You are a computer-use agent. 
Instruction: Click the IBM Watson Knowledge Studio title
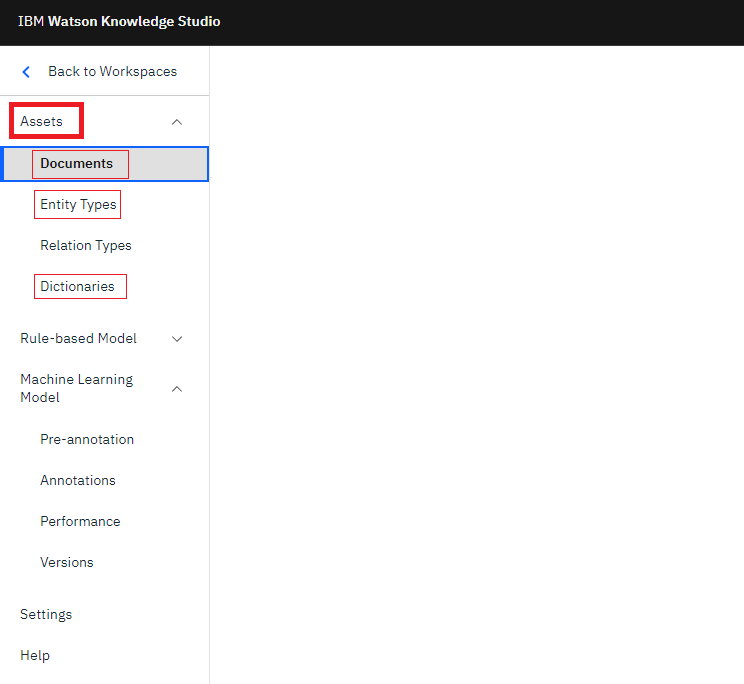[119, 22]
